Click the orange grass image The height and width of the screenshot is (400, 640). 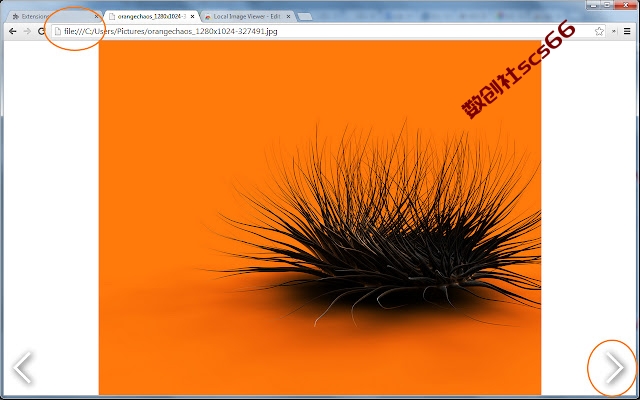point(320,218)
